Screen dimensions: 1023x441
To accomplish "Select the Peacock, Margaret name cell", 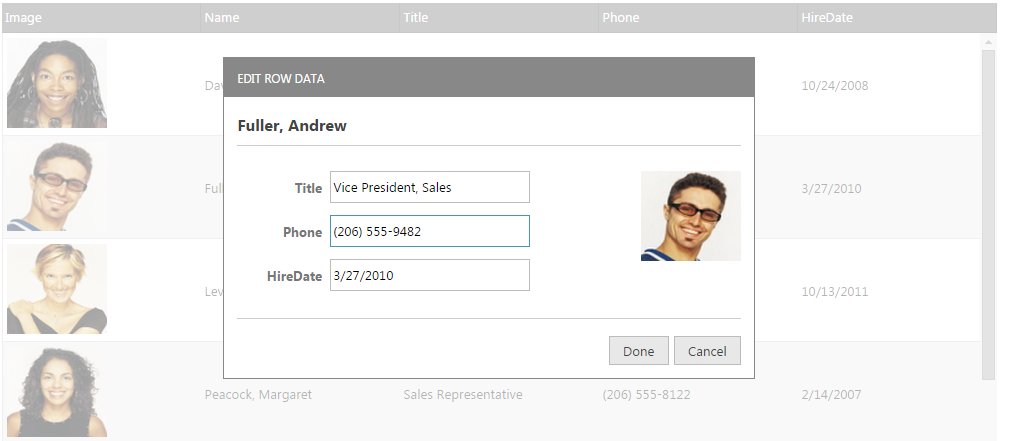I will [258, 395].
